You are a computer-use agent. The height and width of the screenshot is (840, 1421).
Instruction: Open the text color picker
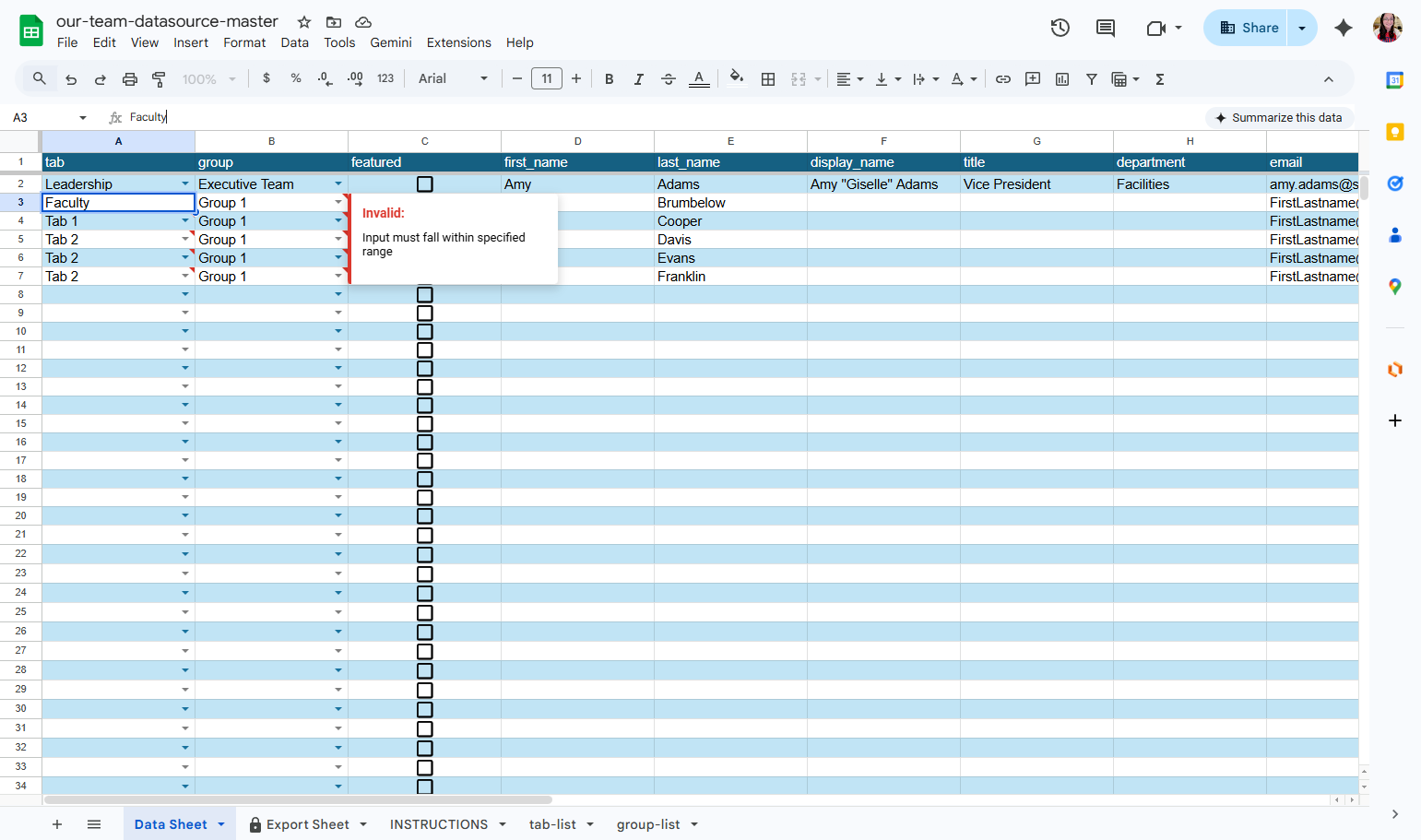point(700,79)
